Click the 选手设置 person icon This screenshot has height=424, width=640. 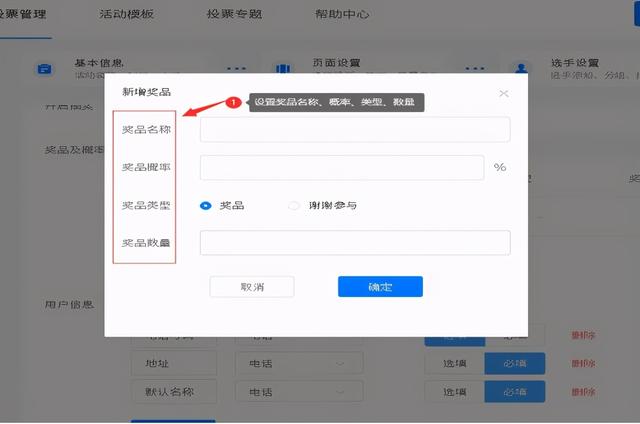click(521, 68)
